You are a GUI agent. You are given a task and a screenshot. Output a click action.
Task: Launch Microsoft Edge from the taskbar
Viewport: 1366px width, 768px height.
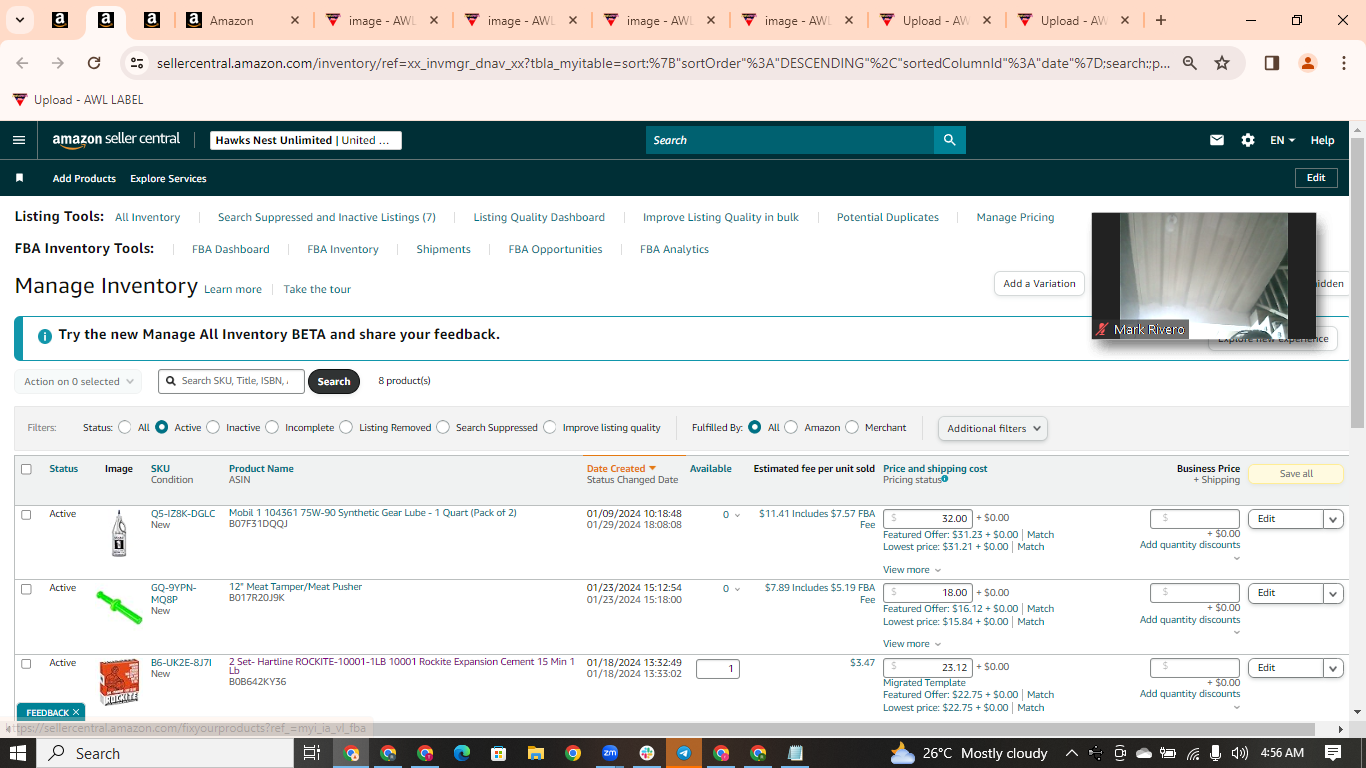click(462, 753)
